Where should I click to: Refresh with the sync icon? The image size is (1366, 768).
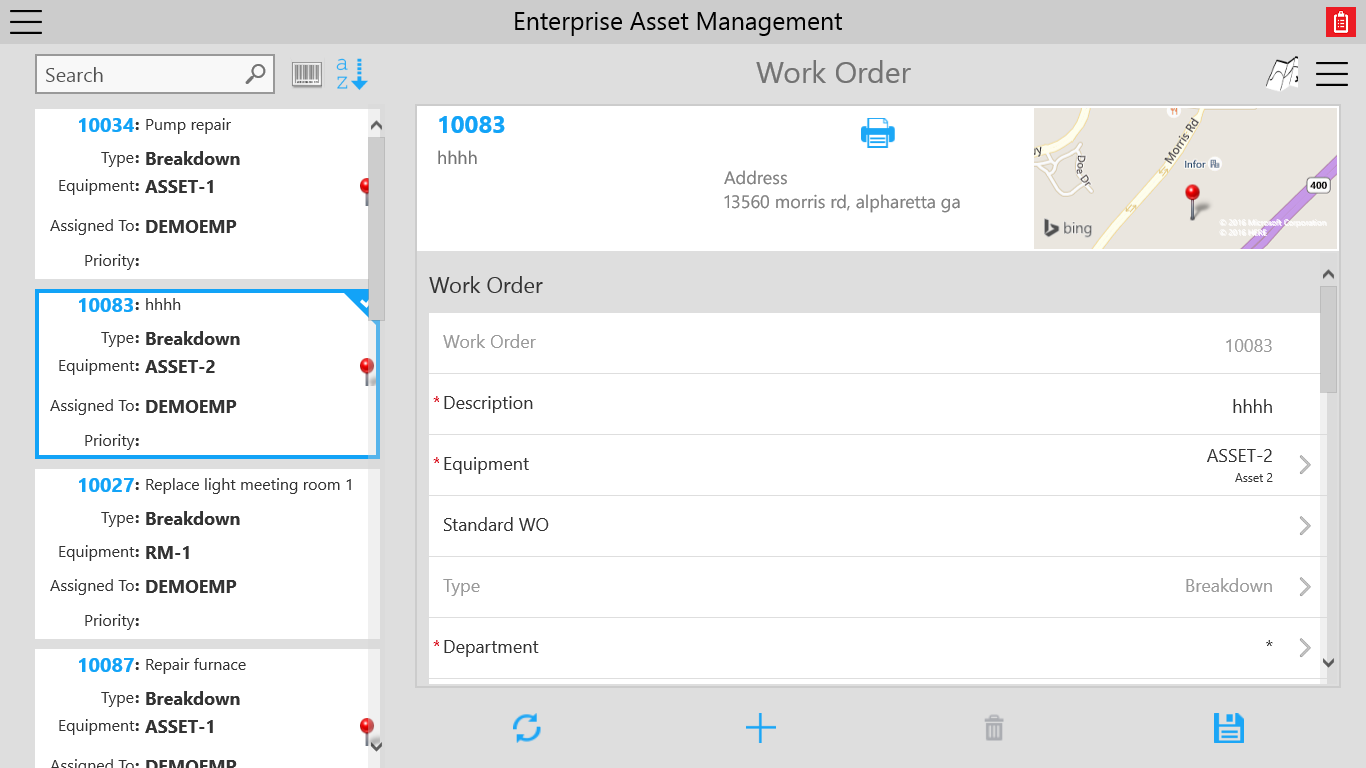pos(527,727)
